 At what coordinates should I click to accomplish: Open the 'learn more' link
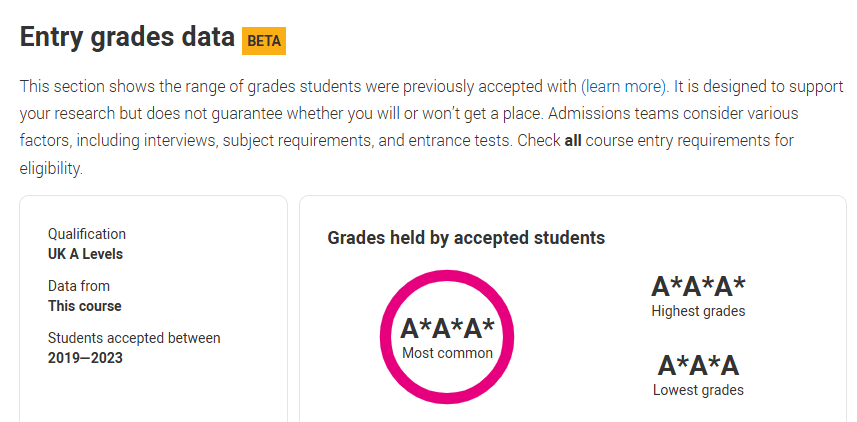pyautogui.click(x=623, y=86)
